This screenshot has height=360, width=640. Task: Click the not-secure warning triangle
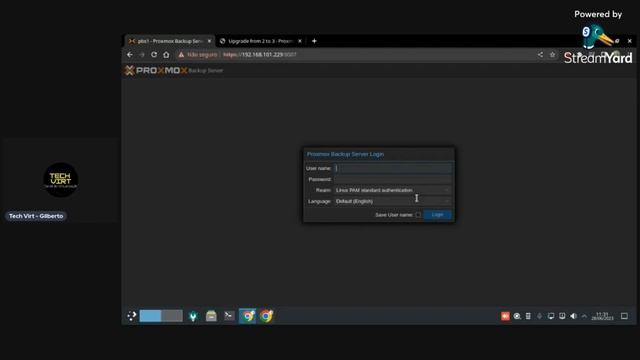pyautogui.click(x=181, y=54)
